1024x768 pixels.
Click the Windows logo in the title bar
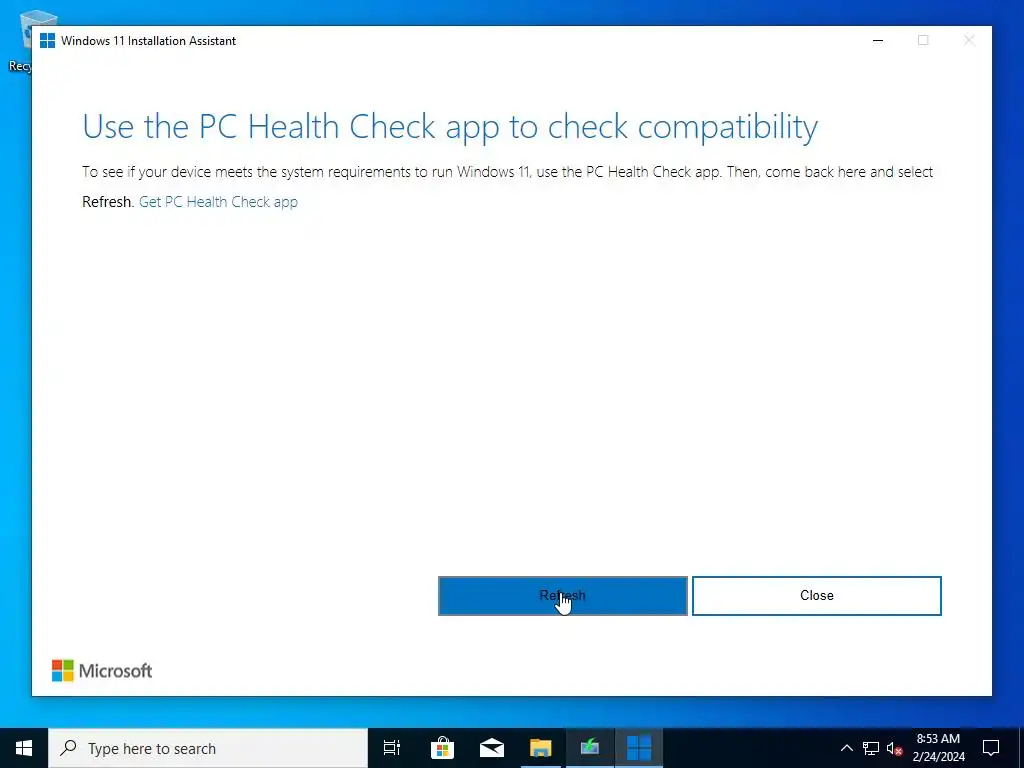(47, 40)
